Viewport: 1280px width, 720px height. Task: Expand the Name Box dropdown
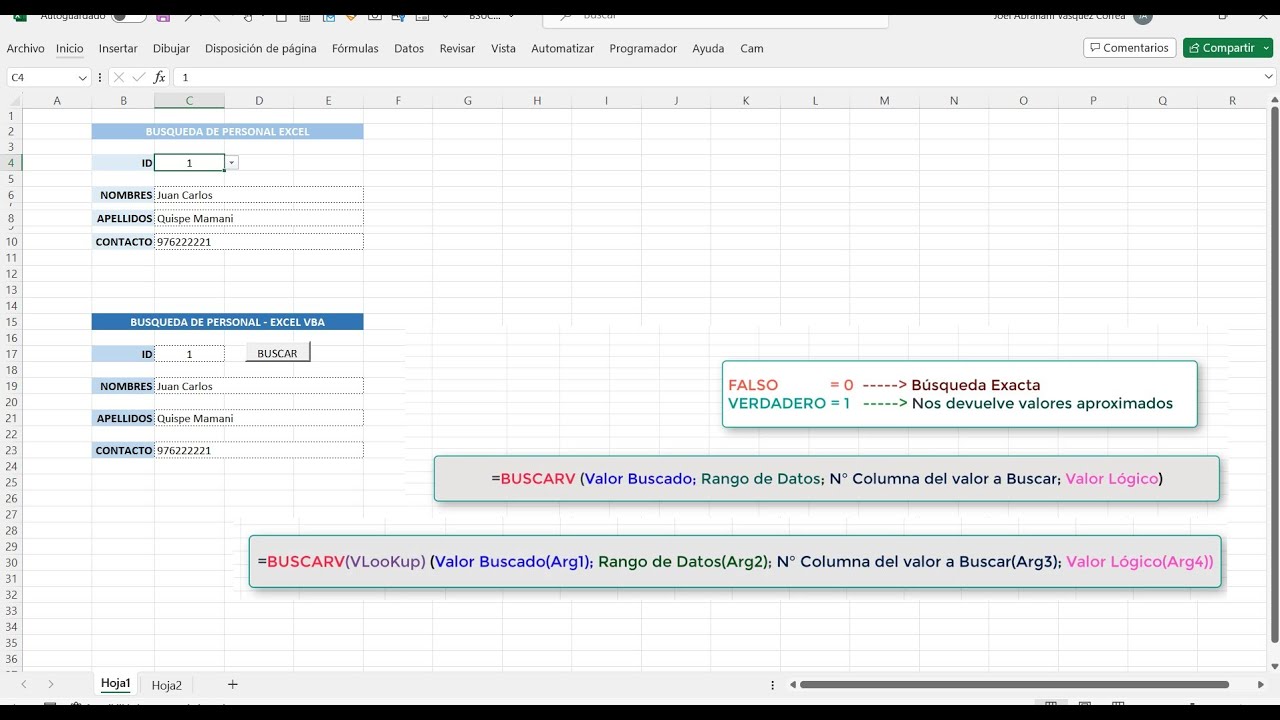pyautogui.click(x=82, y=77)
